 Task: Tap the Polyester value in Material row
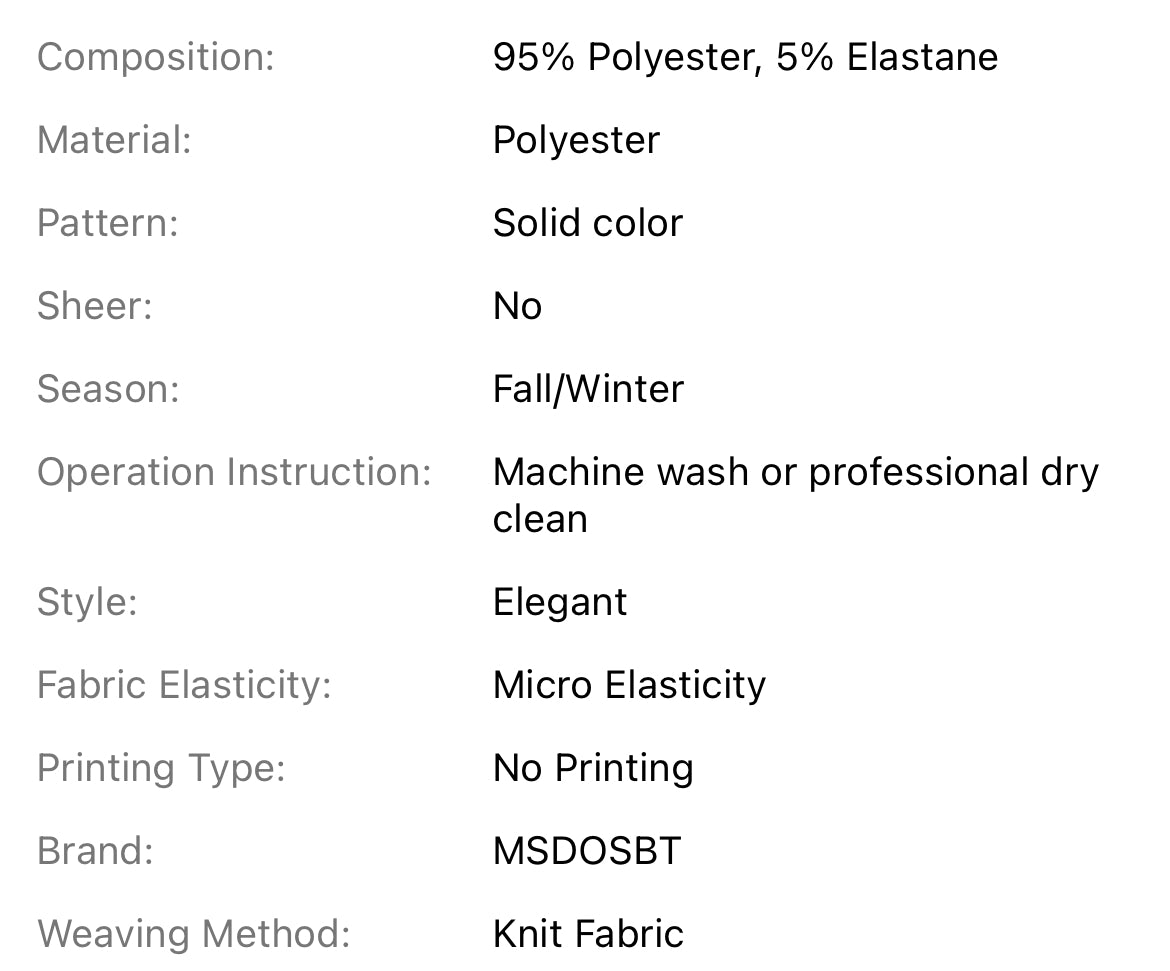tap(576, 140)
